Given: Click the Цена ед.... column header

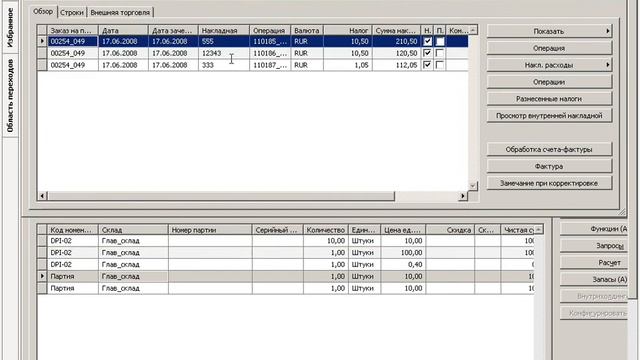Looking at the screenshot, I should (x=403, y=230).
